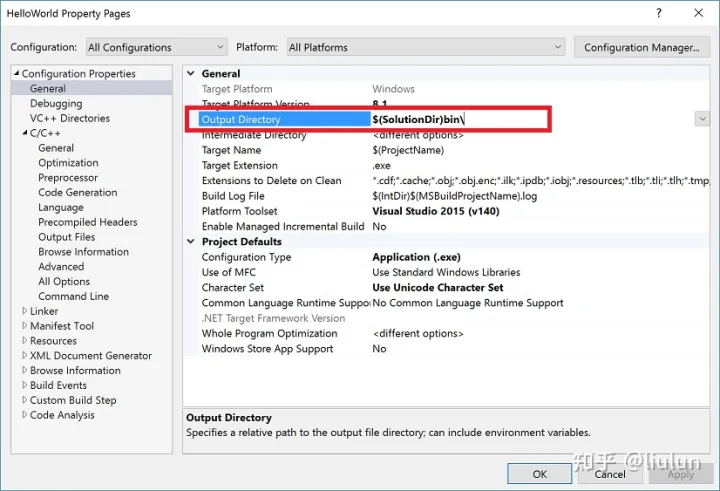Open the Platform dropdown
The height and width of the screenshot is (491, 720).
425,47
